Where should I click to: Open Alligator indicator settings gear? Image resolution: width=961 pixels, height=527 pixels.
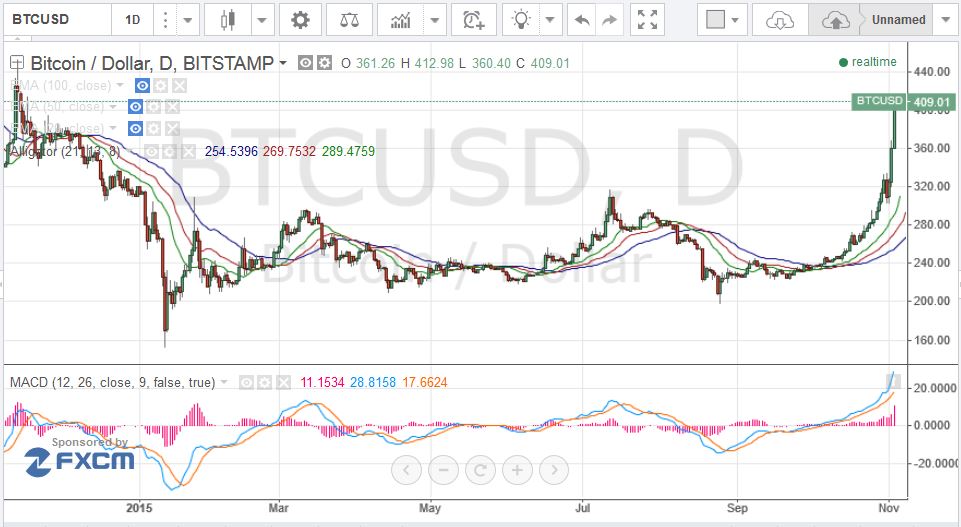click(170, 151)
